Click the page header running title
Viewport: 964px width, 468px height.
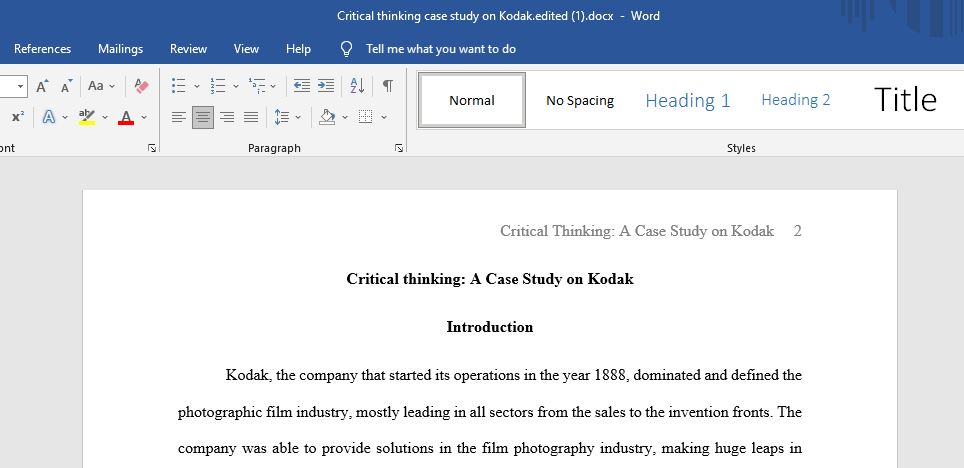[x=637, y=231]
